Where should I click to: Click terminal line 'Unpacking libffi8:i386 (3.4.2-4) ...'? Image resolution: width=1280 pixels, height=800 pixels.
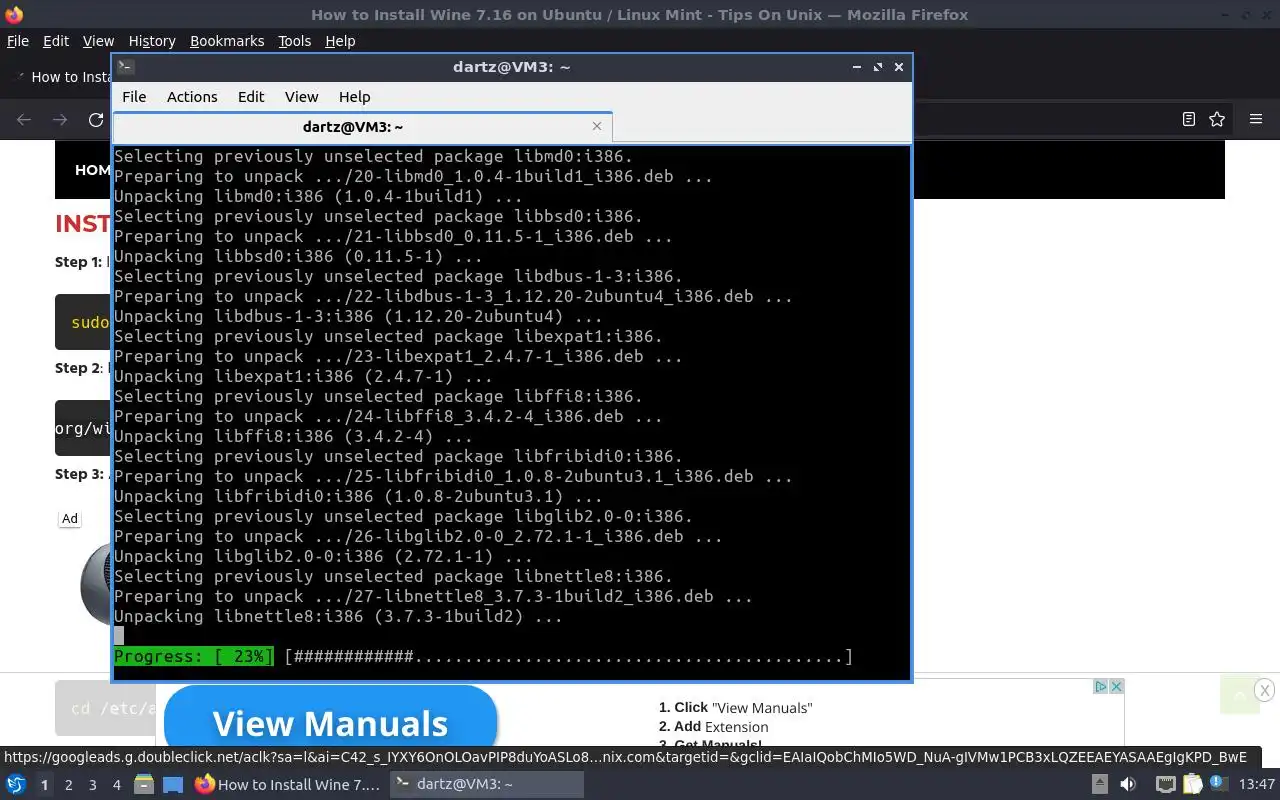click(x=293, y=437)
